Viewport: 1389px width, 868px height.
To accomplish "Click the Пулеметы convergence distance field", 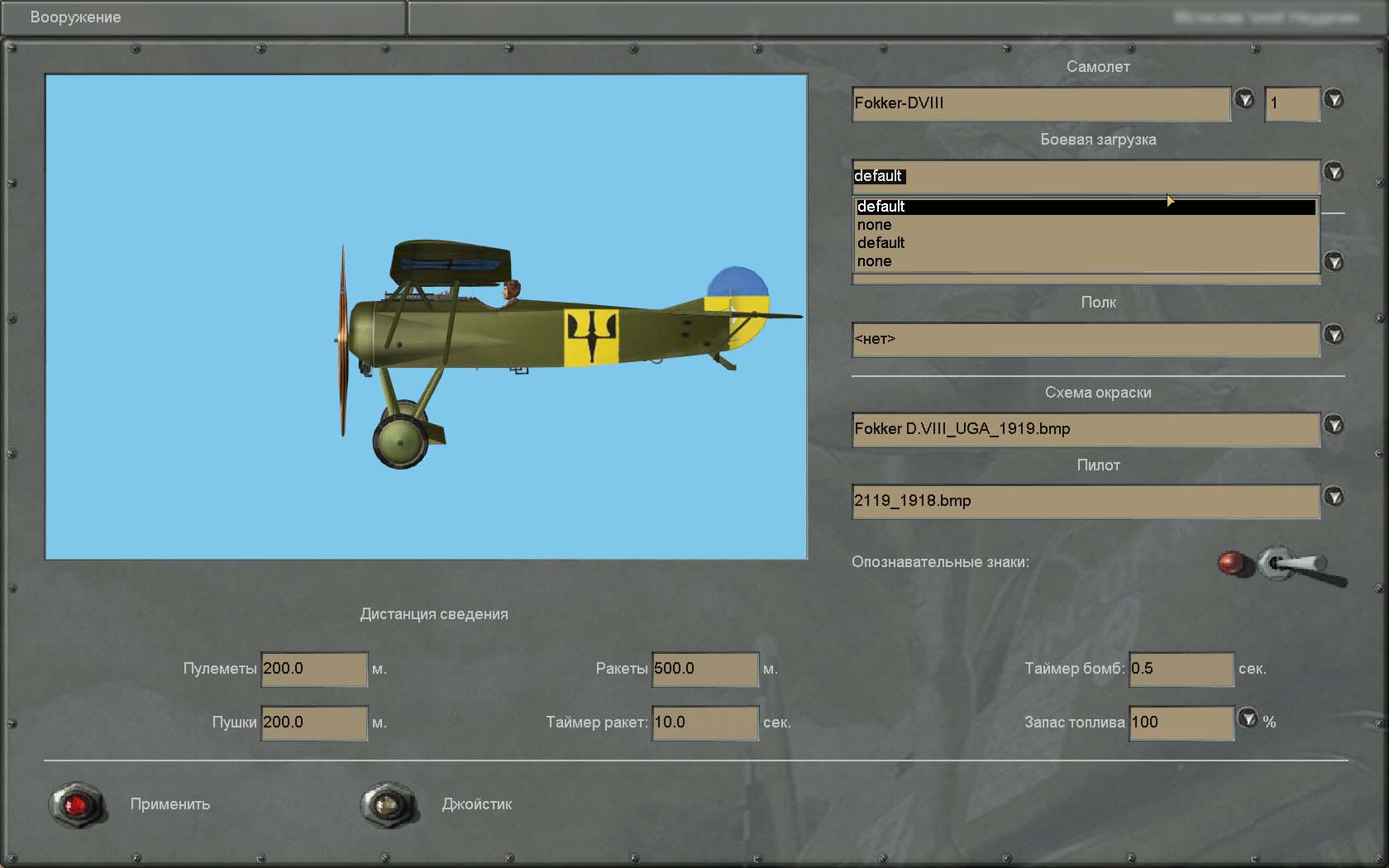I will pos(313,669).
